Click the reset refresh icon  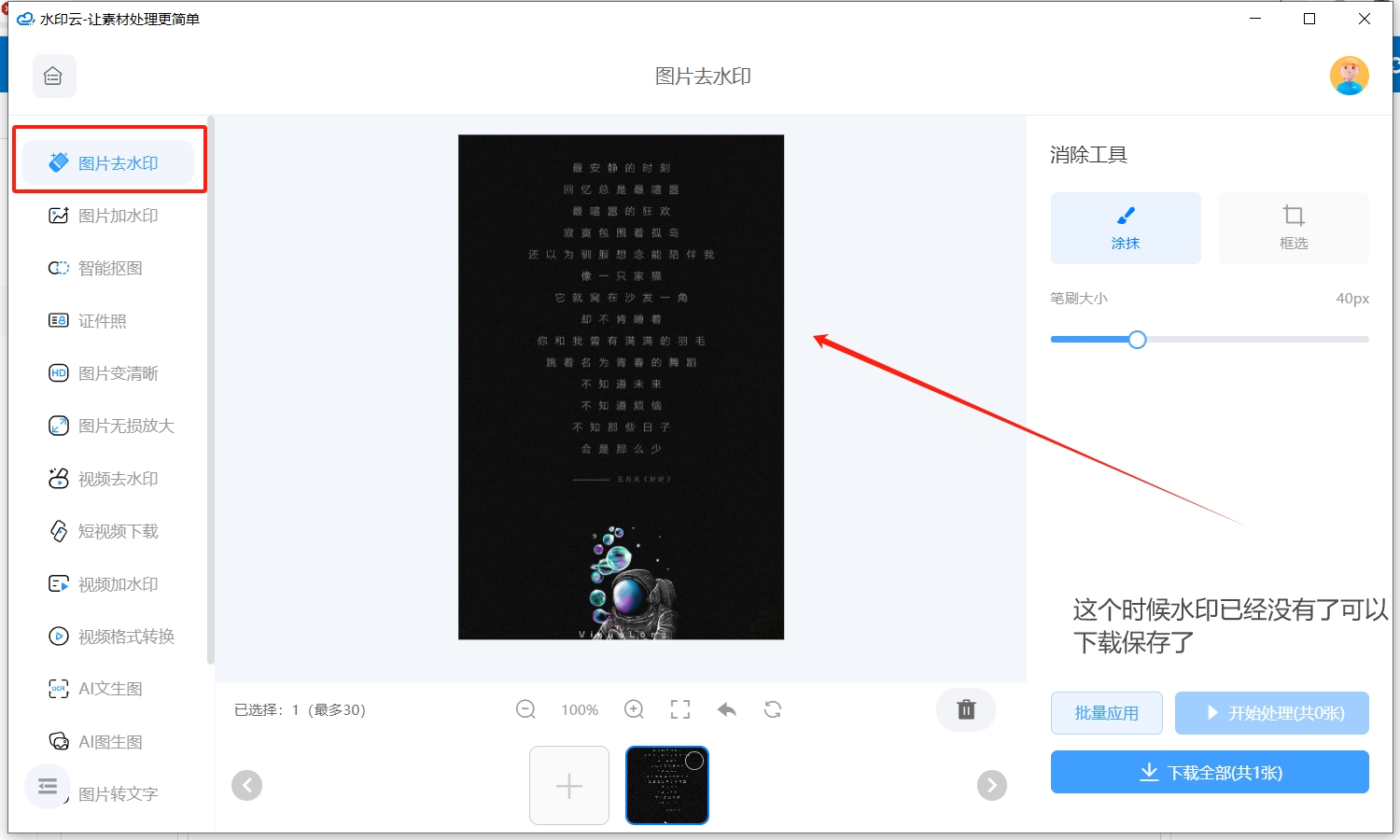773,710
